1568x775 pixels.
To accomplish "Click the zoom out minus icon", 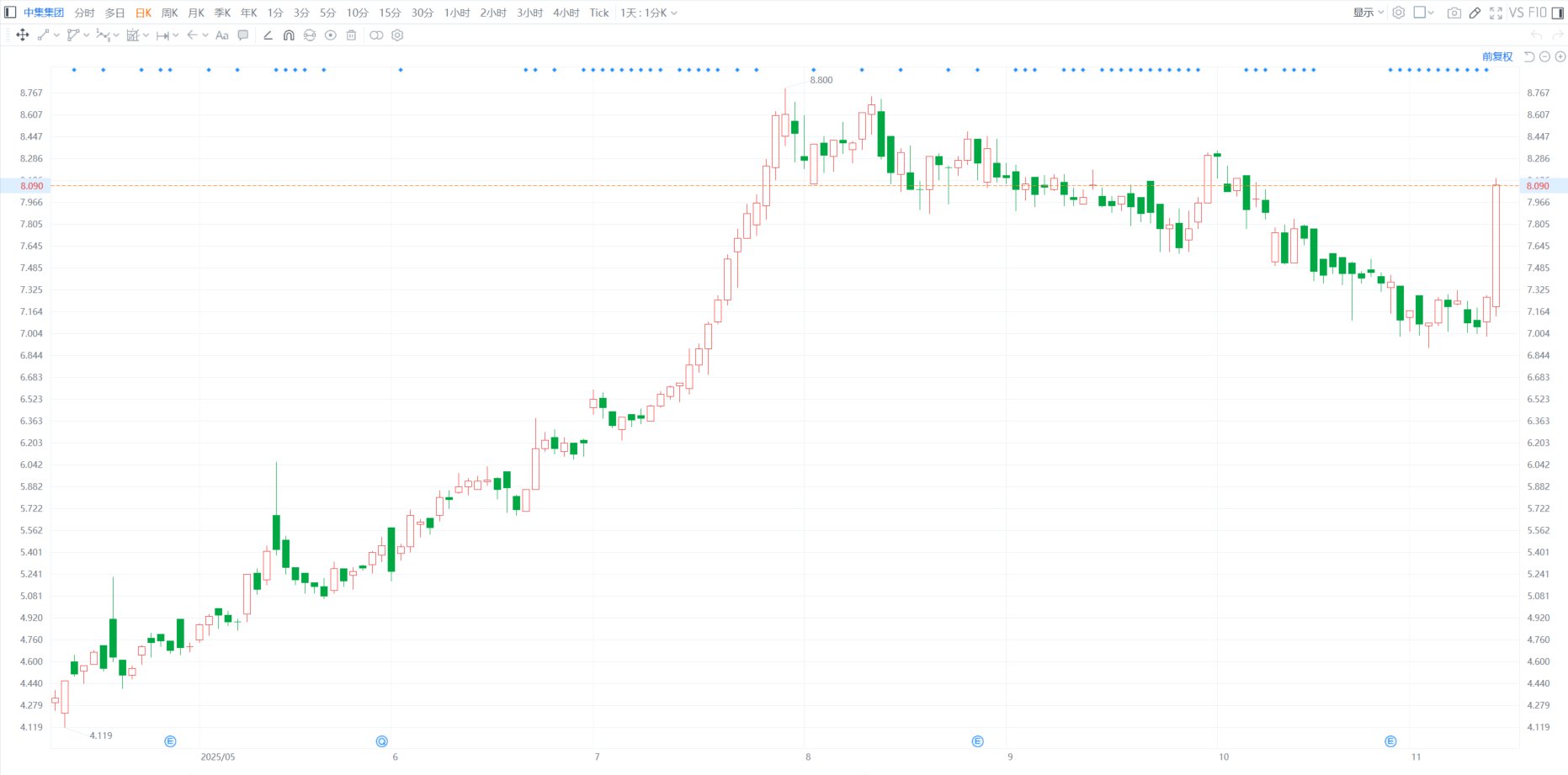I will point(1544,56).
